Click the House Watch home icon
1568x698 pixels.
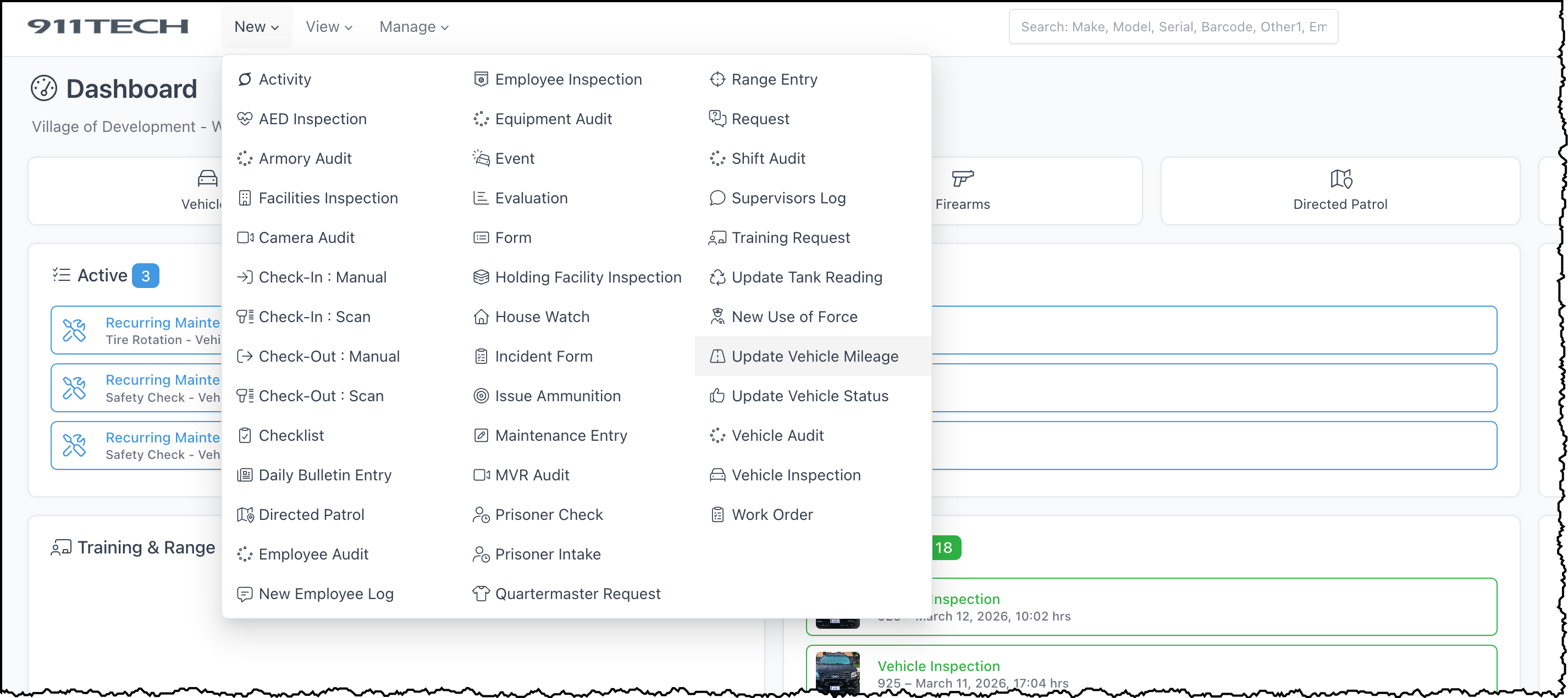pyautogui.click(x=481, y=317)
